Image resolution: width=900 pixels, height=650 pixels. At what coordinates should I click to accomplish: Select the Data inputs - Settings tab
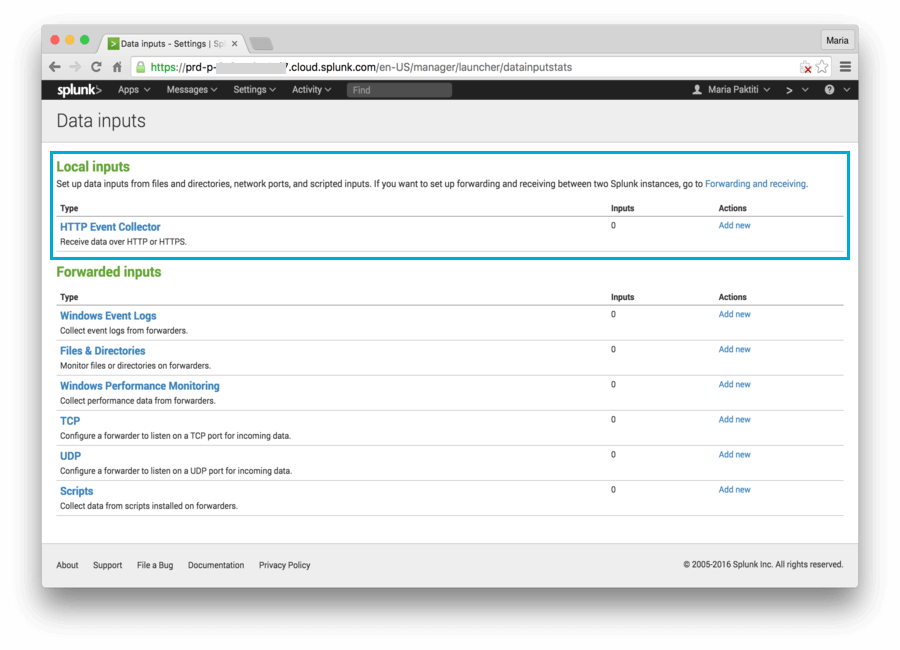172,44
